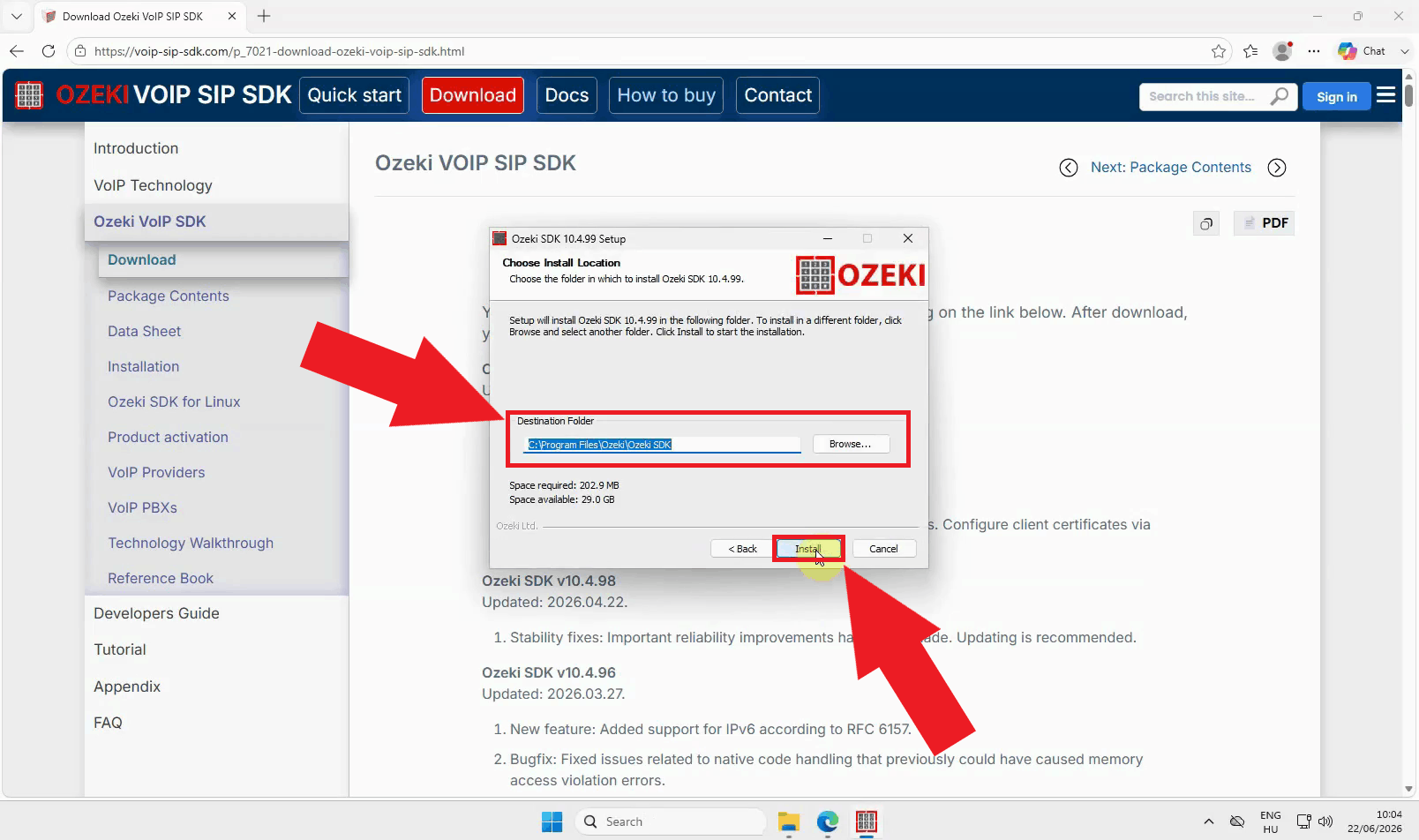The width and height of the screenshot is (1419, 840).
Task: Go back using browser back arrow
Action: (x=17, y=51)
